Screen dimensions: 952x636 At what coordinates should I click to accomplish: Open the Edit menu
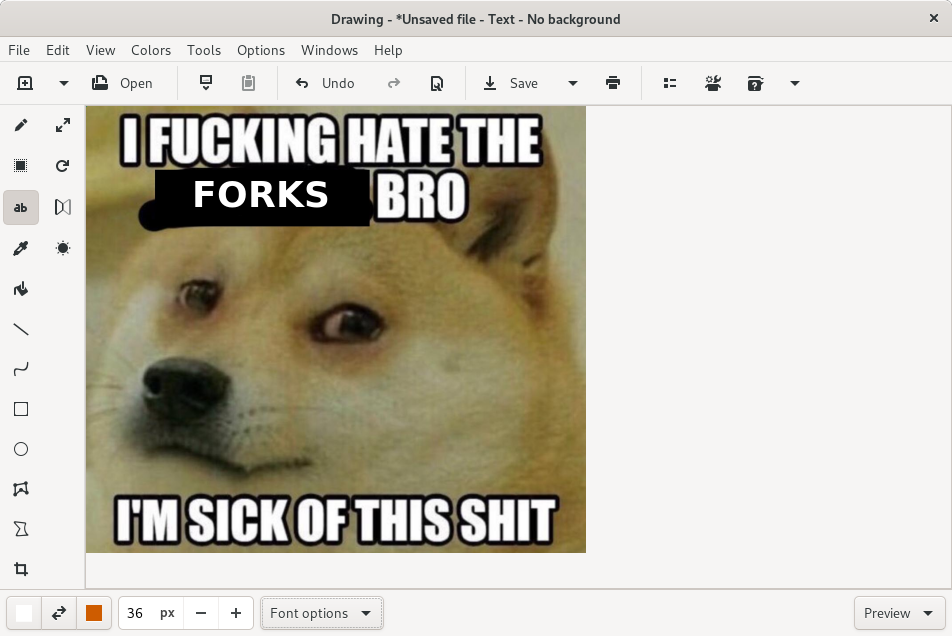point(58,50)
